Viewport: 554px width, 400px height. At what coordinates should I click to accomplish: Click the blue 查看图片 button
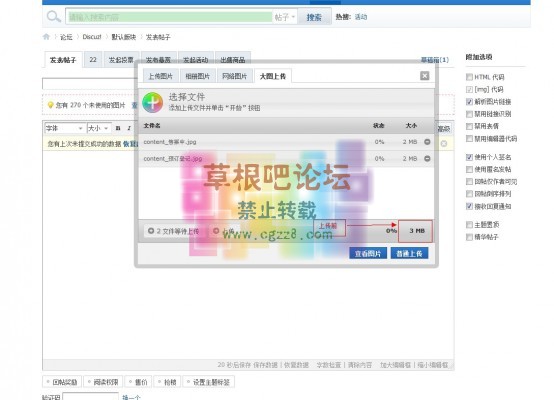tap(368, 253)
